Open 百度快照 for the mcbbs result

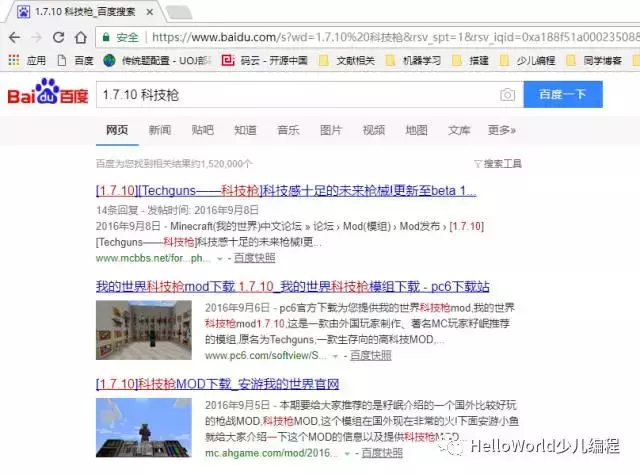coord(255,258)
